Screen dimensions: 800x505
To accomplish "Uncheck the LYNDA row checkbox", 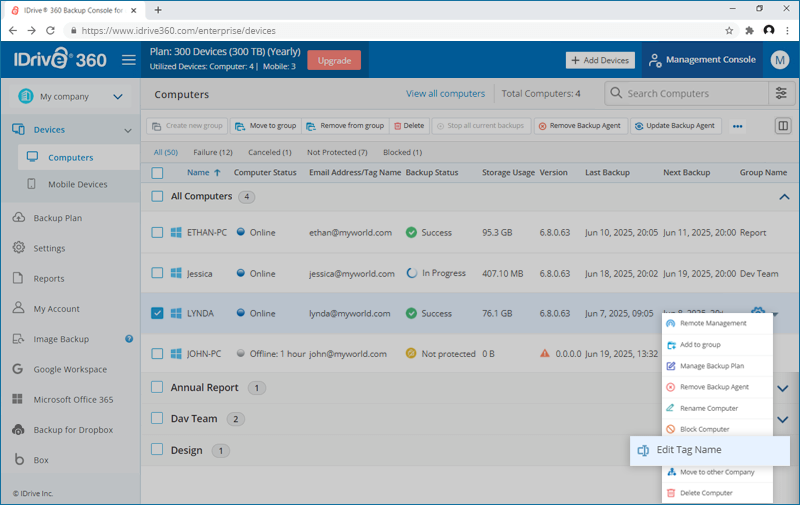I will 157,313.
